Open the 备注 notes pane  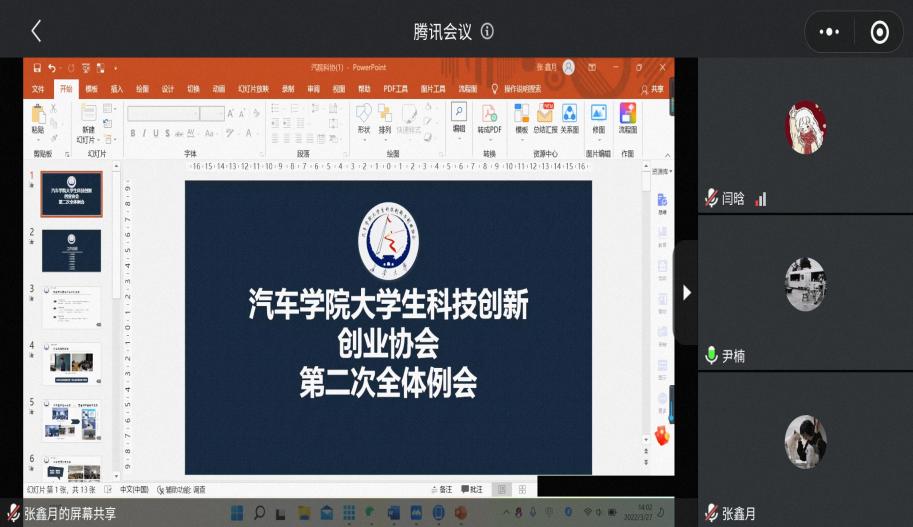point(441,489)
